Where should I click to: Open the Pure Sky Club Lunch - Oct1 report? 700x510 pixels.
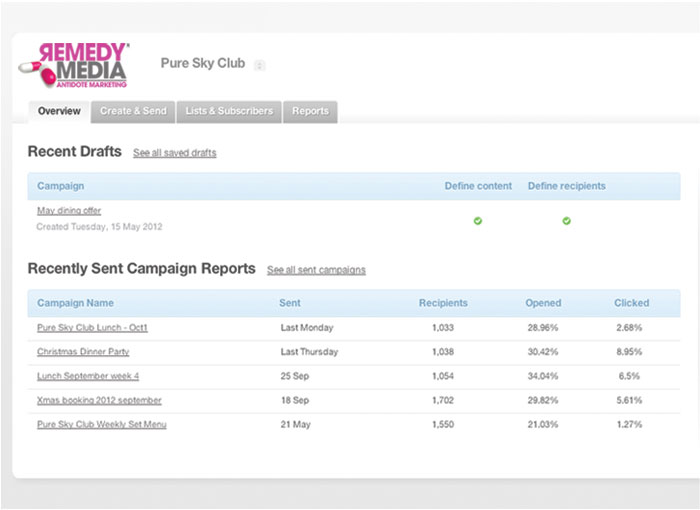coord(92,328)
